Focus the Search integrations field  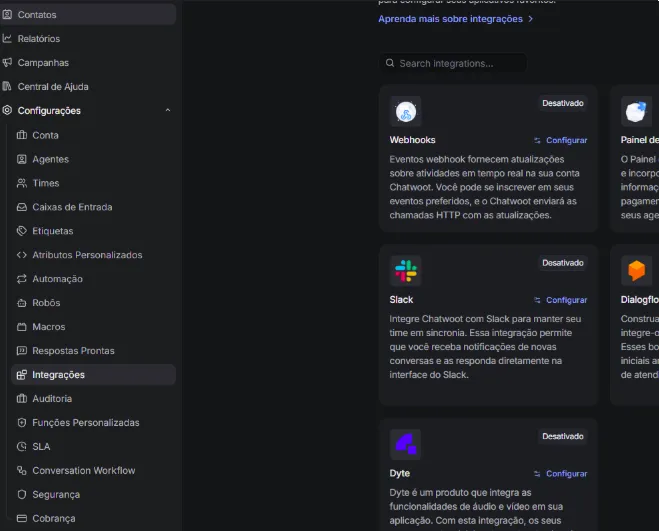pos(453,63)
